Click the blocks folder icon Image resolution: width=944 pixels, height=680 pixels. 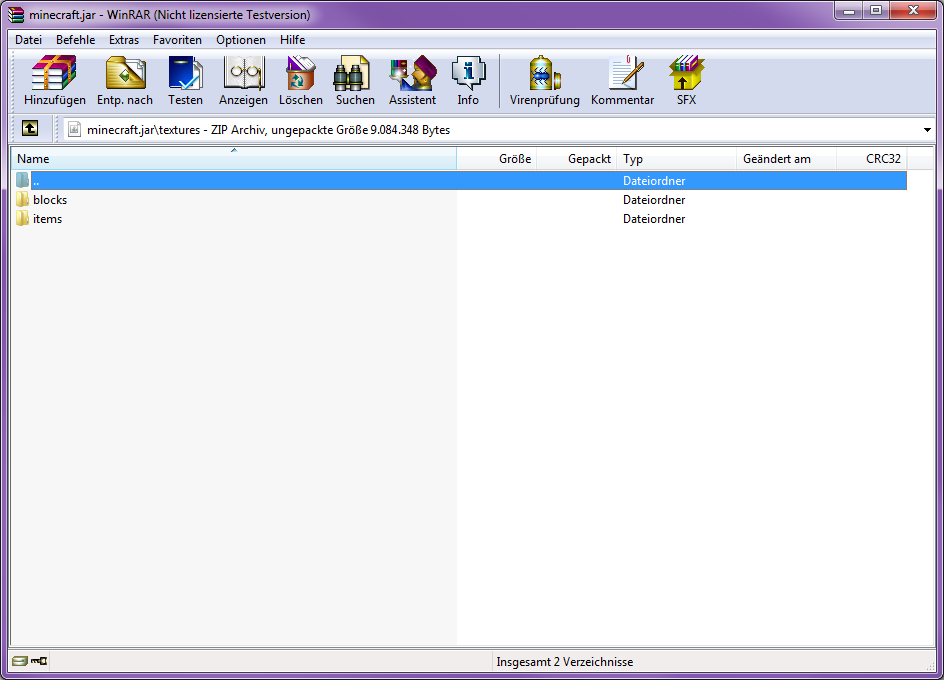pyautogui.click(x=23, y=199)
